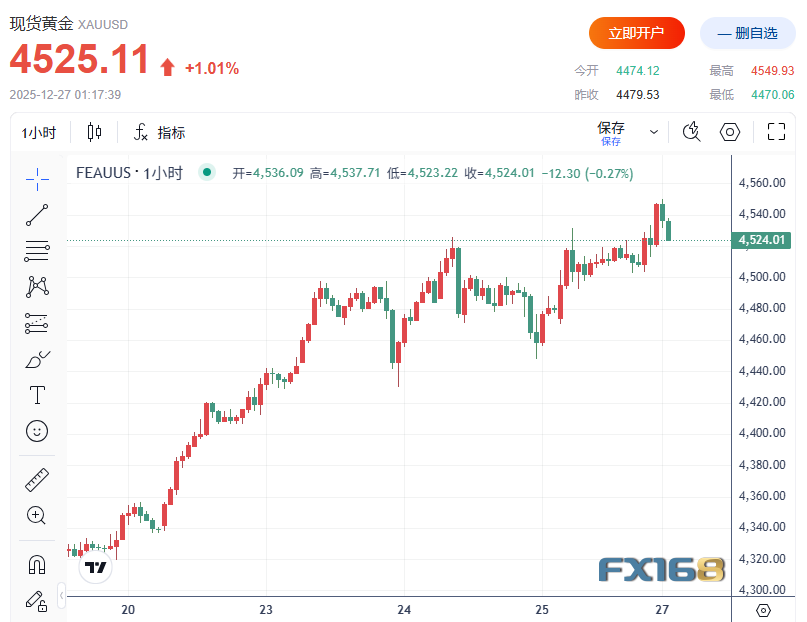This screenshot has height=622, width=807.
Task: Open the candlestick chart style menu
Action: [95, 132]
